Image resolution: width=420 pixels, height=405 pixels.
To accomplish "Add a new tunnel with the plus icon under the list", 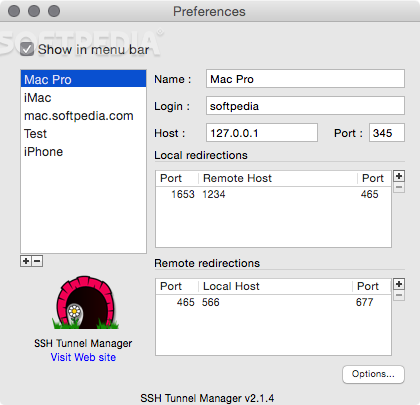I will point(26,261).
